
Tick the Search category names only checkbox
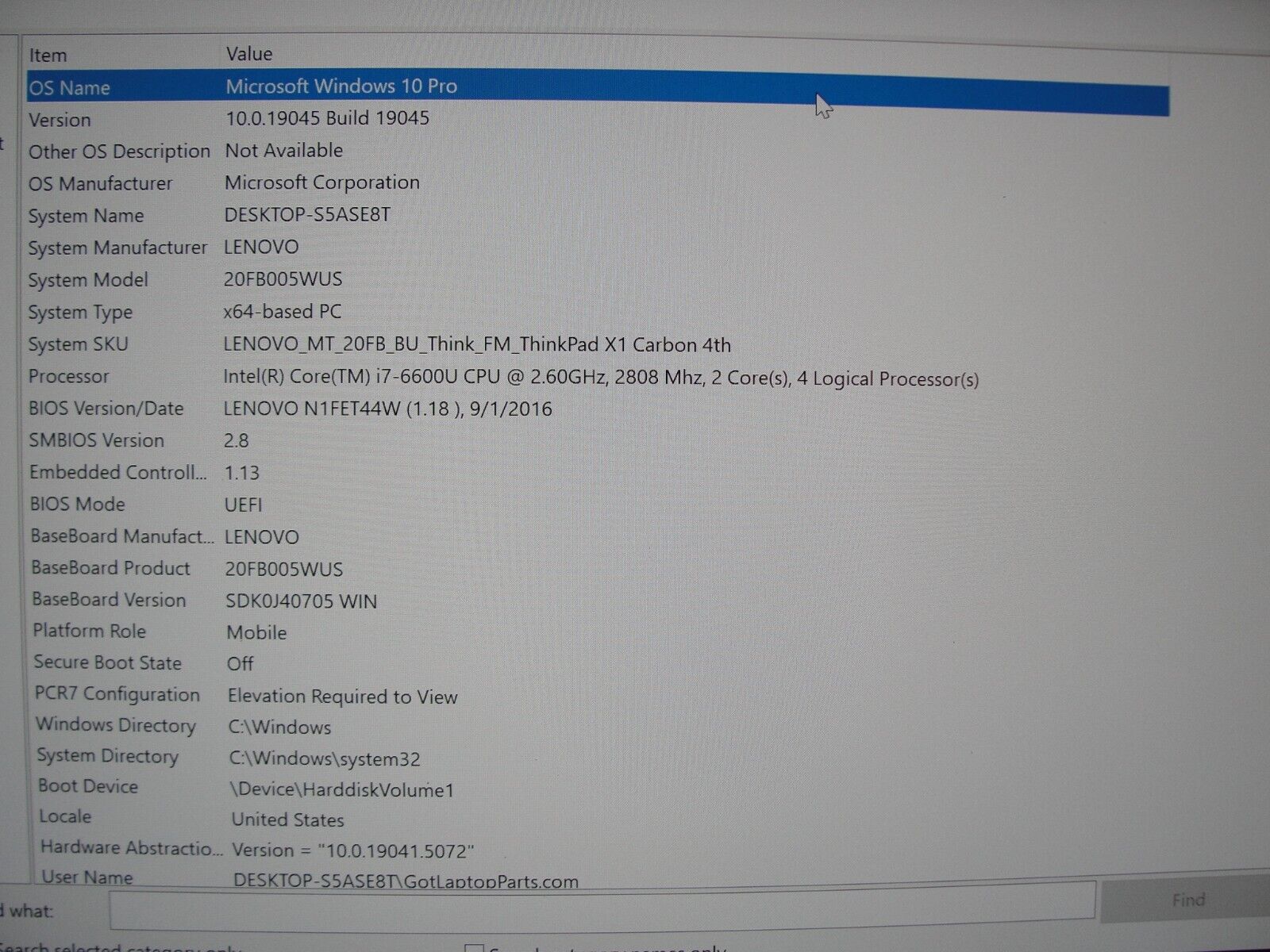coord(474,948)
